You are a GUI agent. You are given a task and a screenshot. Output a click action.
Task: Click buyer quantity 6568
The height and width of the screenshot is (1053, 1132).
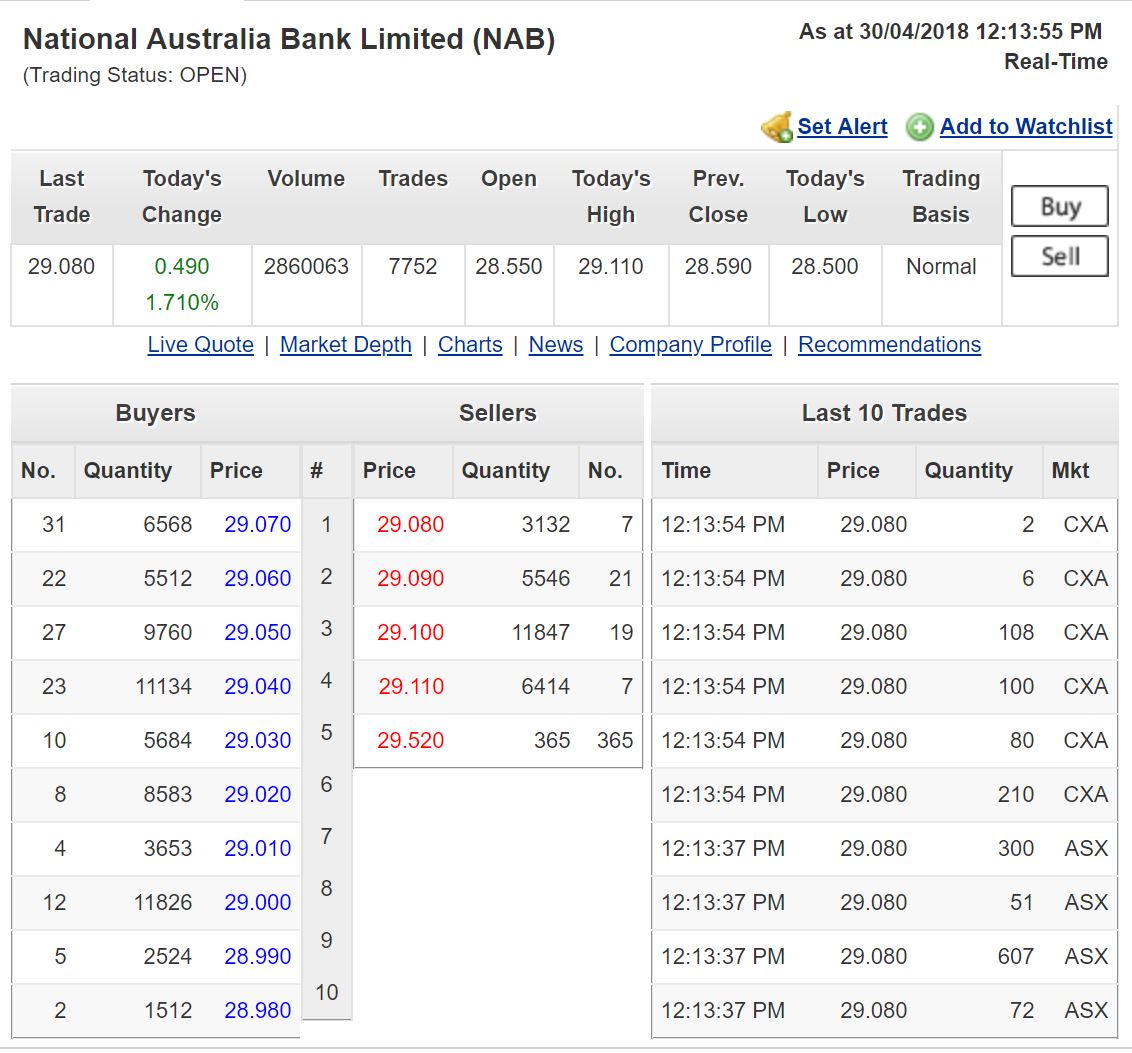(167, 524)
